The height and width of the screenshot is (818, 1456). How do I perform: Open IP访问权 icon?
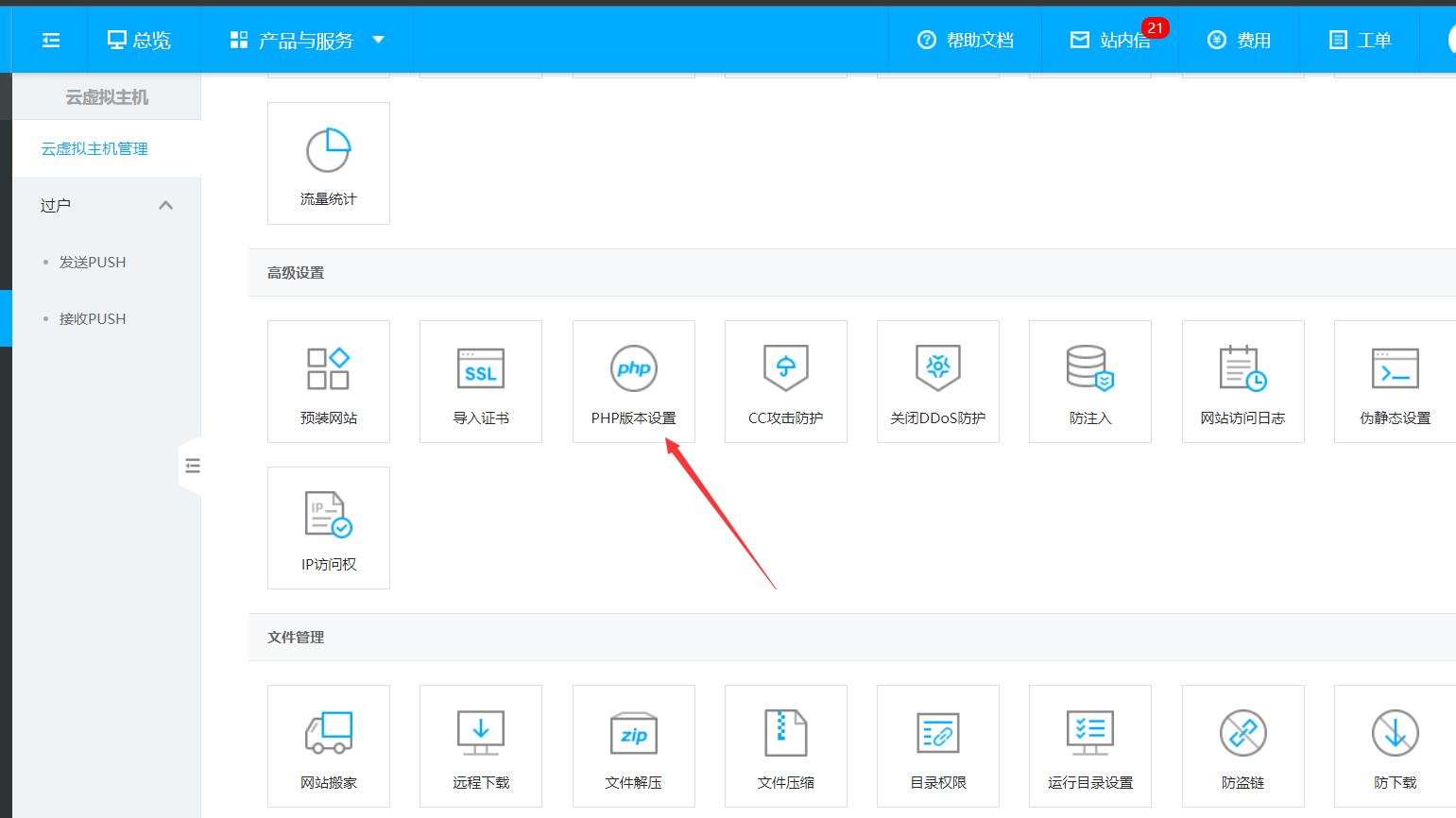pos(328,516)
